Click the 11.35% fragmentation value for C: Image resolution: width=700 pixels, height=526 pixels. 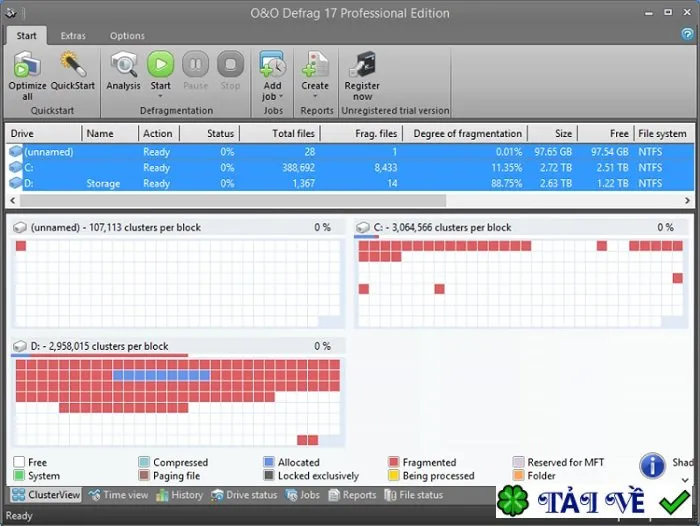[507, 167]
